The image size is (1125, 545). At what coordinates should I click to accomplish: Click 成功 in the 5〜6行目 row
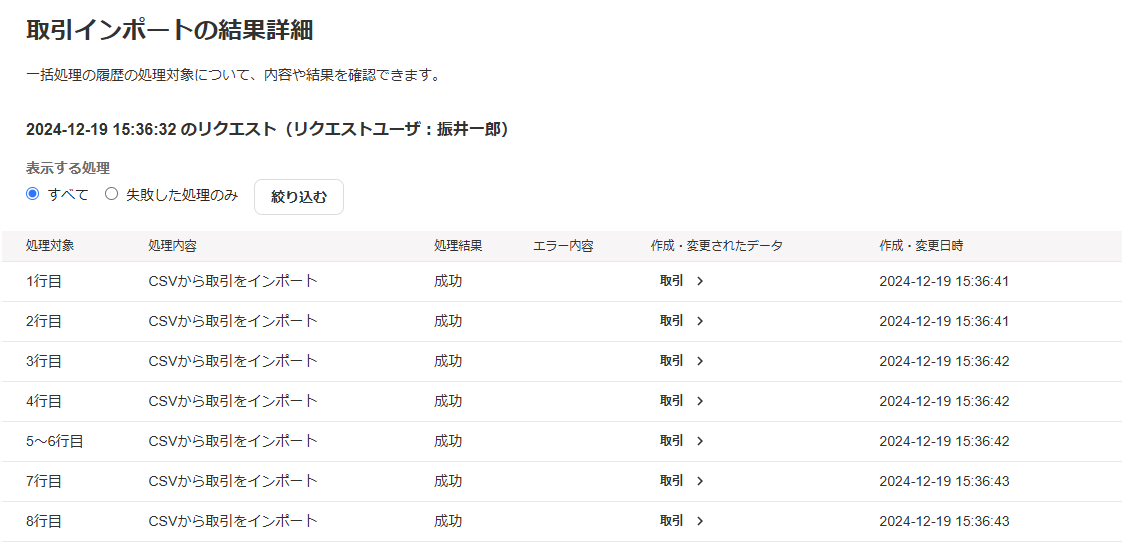coord(448,441)
